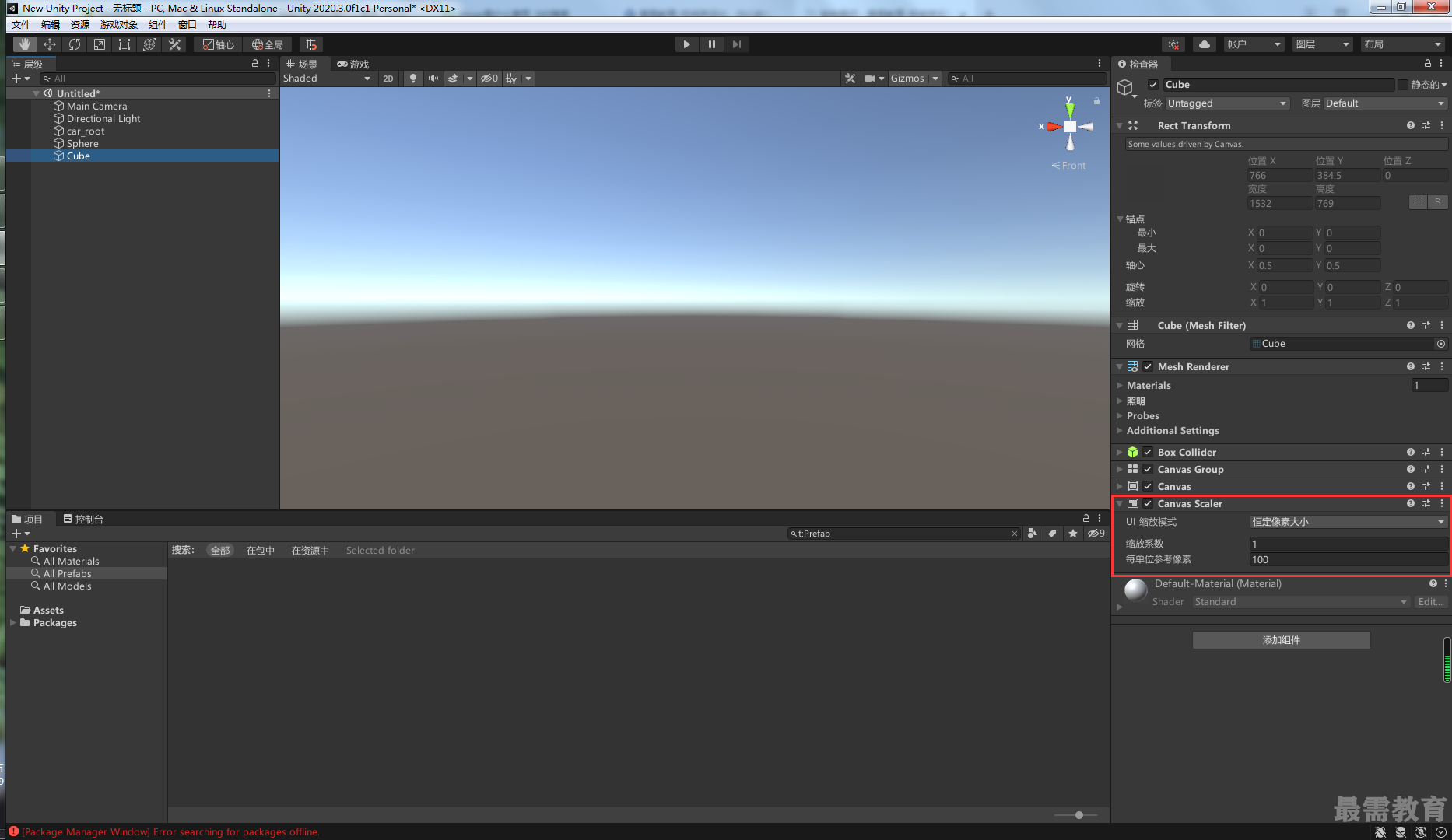Lock the Inspector panel

(x=1428, y=64)
